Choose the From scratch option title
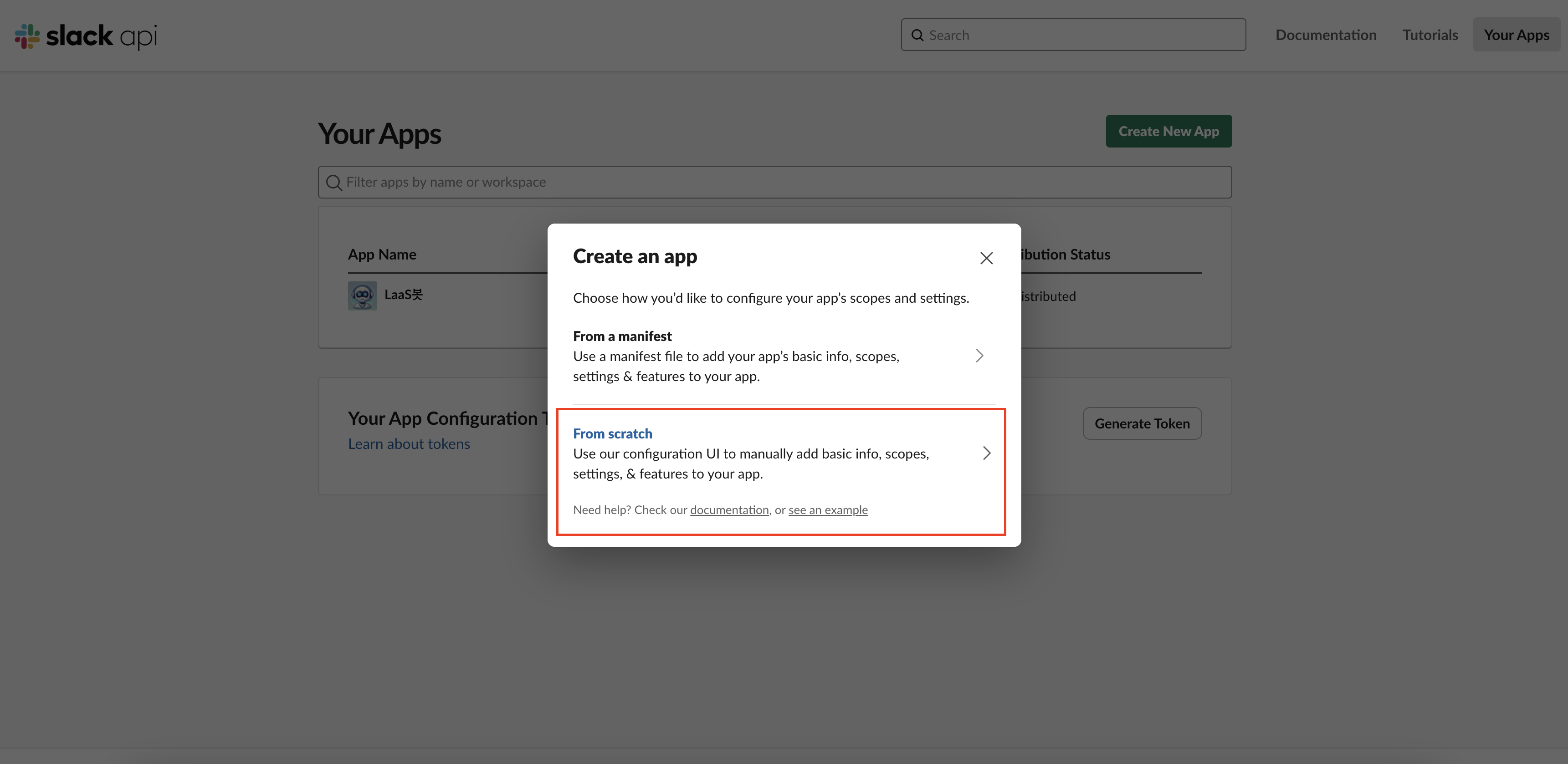This screenshot has height=764, width=1568. [612, 434]
